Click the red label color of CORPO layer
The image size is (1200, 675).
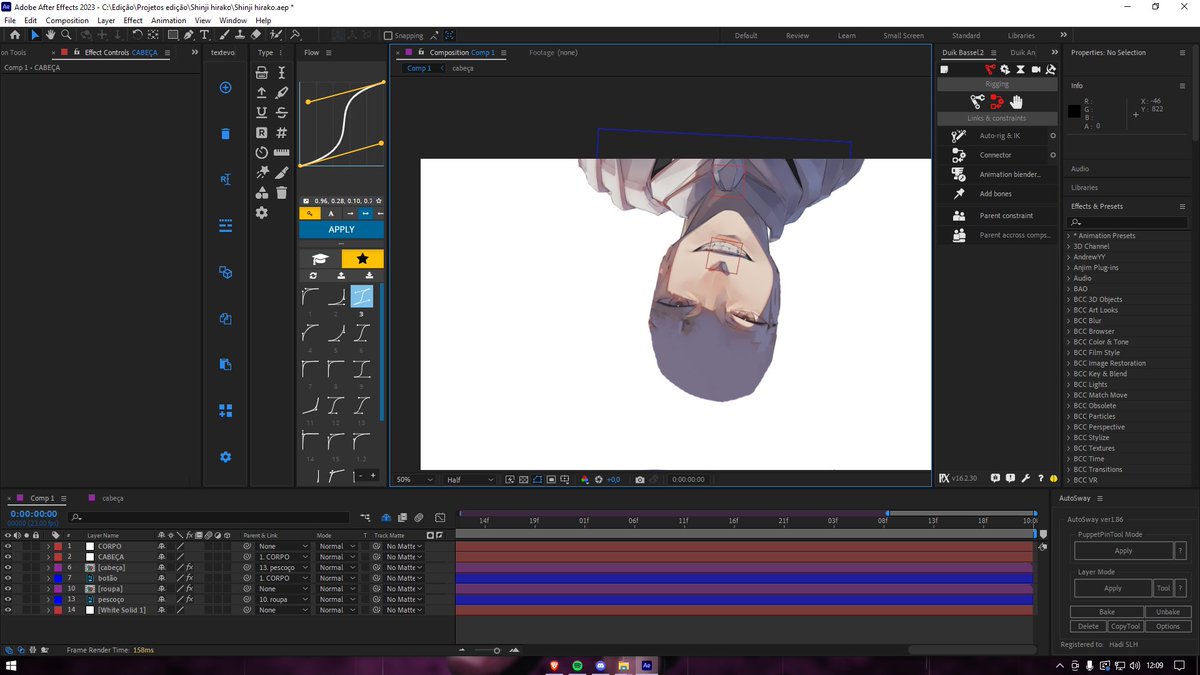click(58, 546)
